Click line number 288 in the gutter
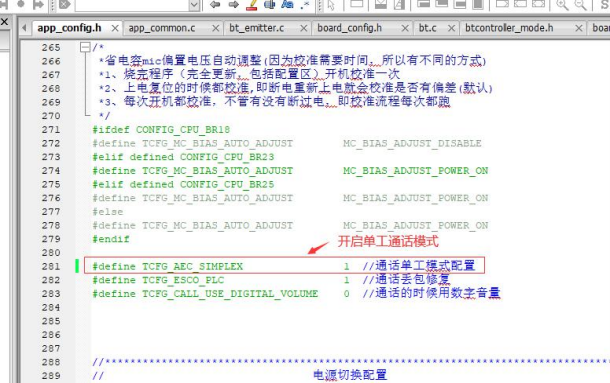The height and width of the screenshot is (383, 610). (x=51, y=362)
